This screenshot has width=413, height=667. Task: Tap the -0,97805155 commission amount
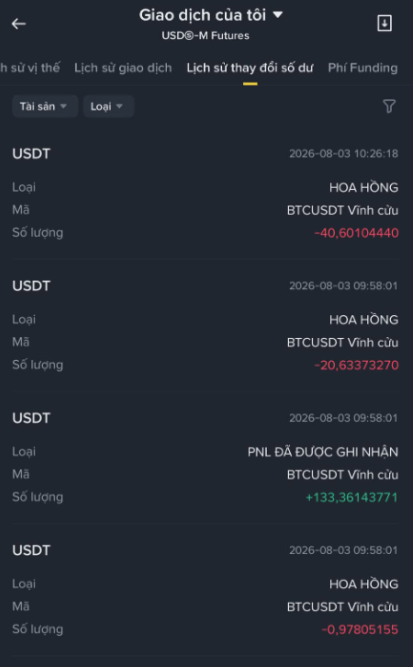coord(360,630)
